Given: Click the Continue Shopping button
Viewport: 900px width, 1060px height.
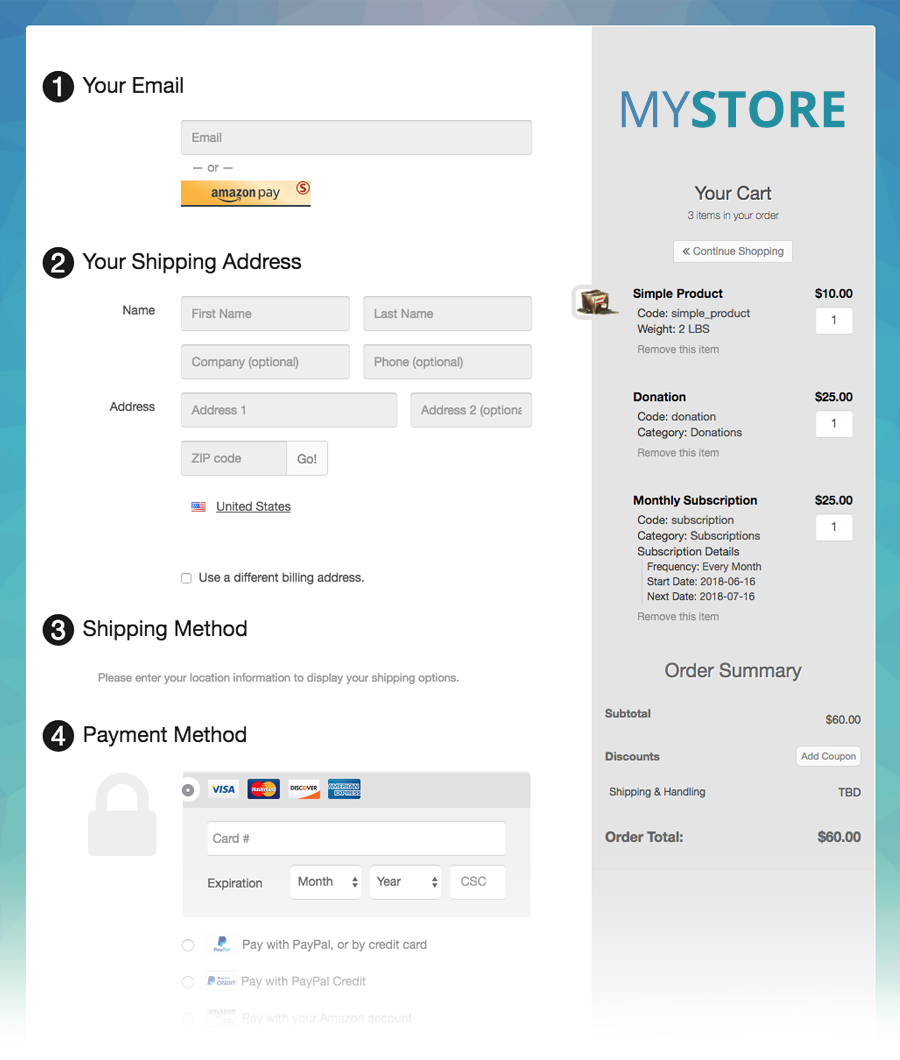Looking at the screenshot, I should coord(733,251).
